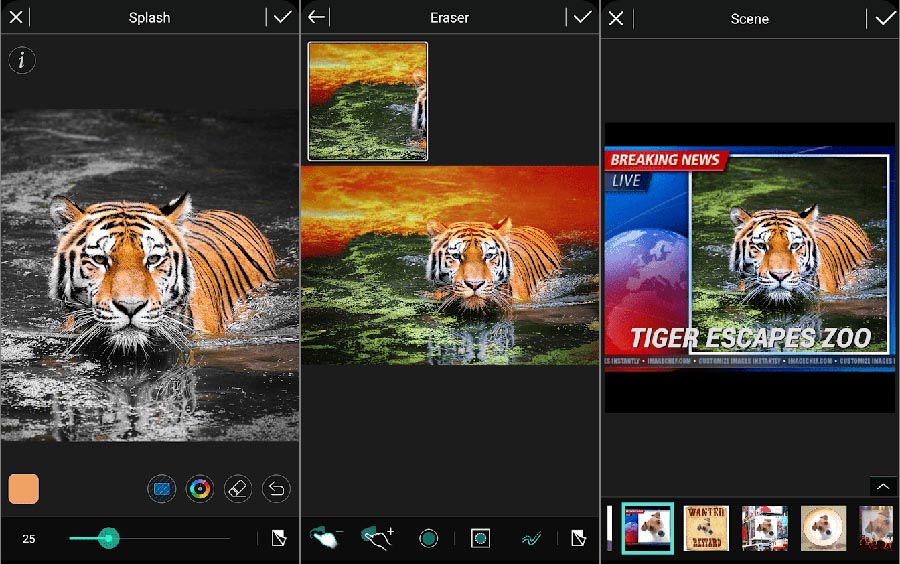Open the rainbow color wheel picker
Viewport: 900px width, 564px height.
pos(200,489)
